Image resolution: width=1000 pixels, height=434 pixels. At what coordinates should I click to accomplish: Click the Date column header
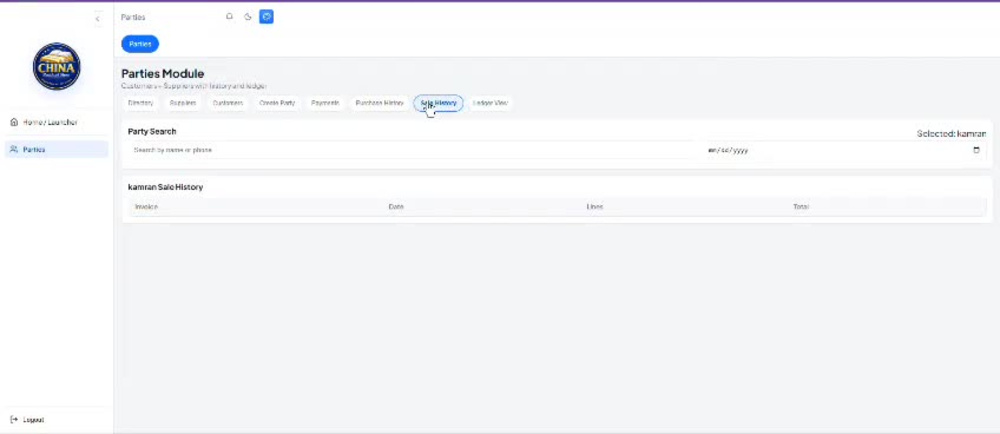[x=396, y=207]
